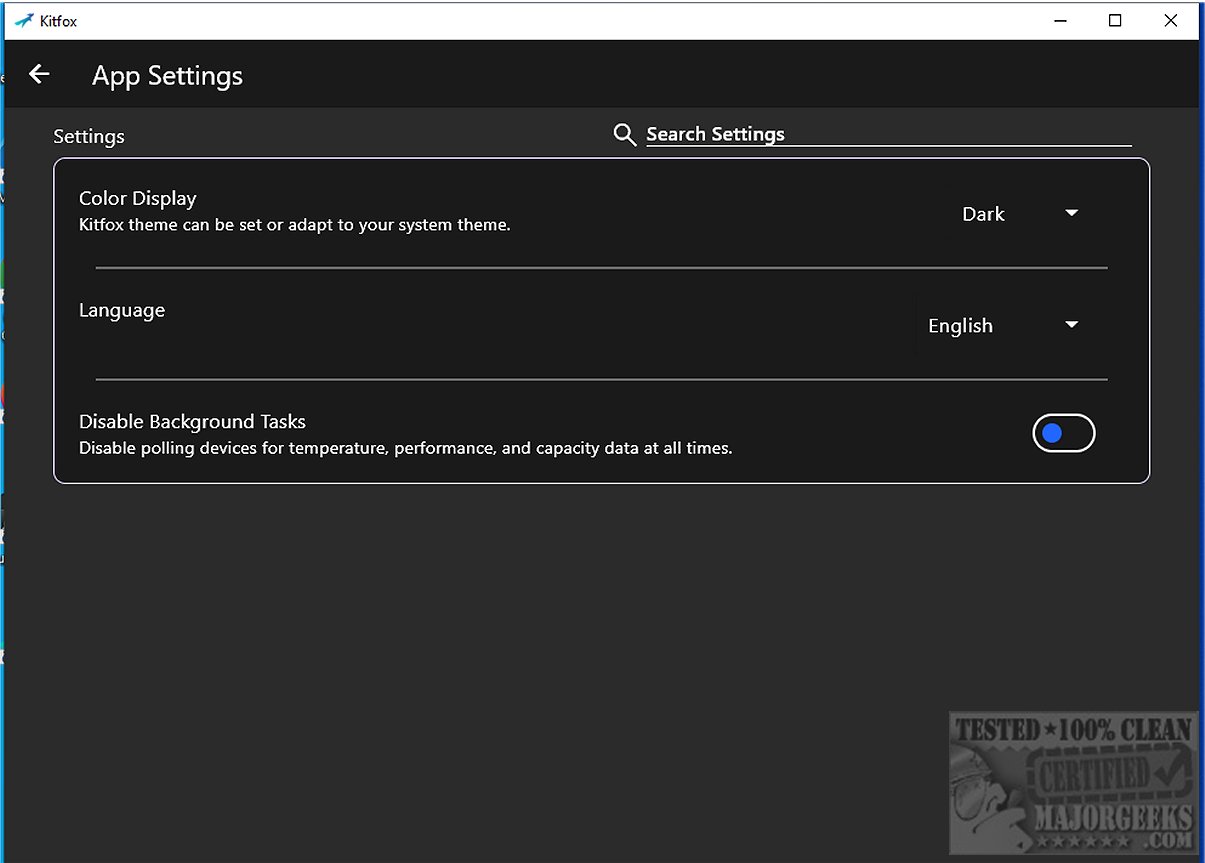The image size is (1205, 863).
Task: Click the 'Dark' theme selection value
Action: (x=983, y=214)
